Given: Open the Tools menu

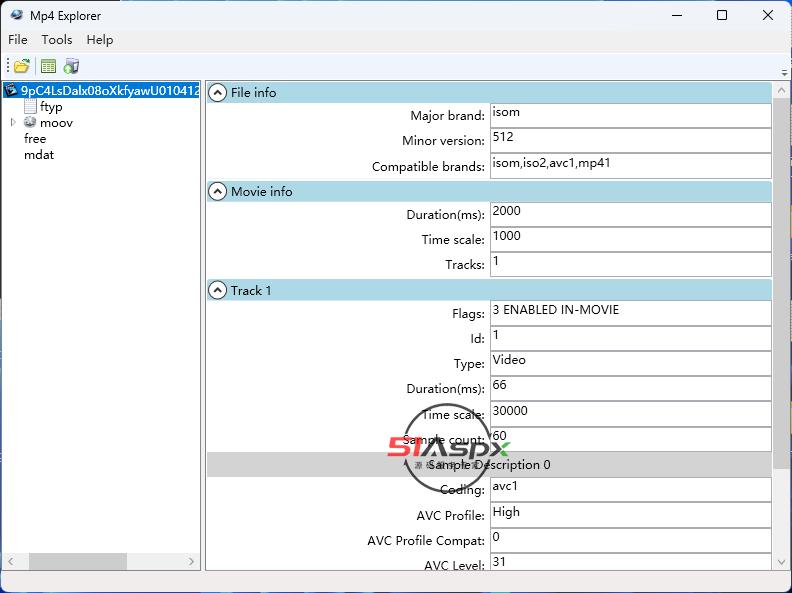Looking at the screenshot, I should click(57, 39).
